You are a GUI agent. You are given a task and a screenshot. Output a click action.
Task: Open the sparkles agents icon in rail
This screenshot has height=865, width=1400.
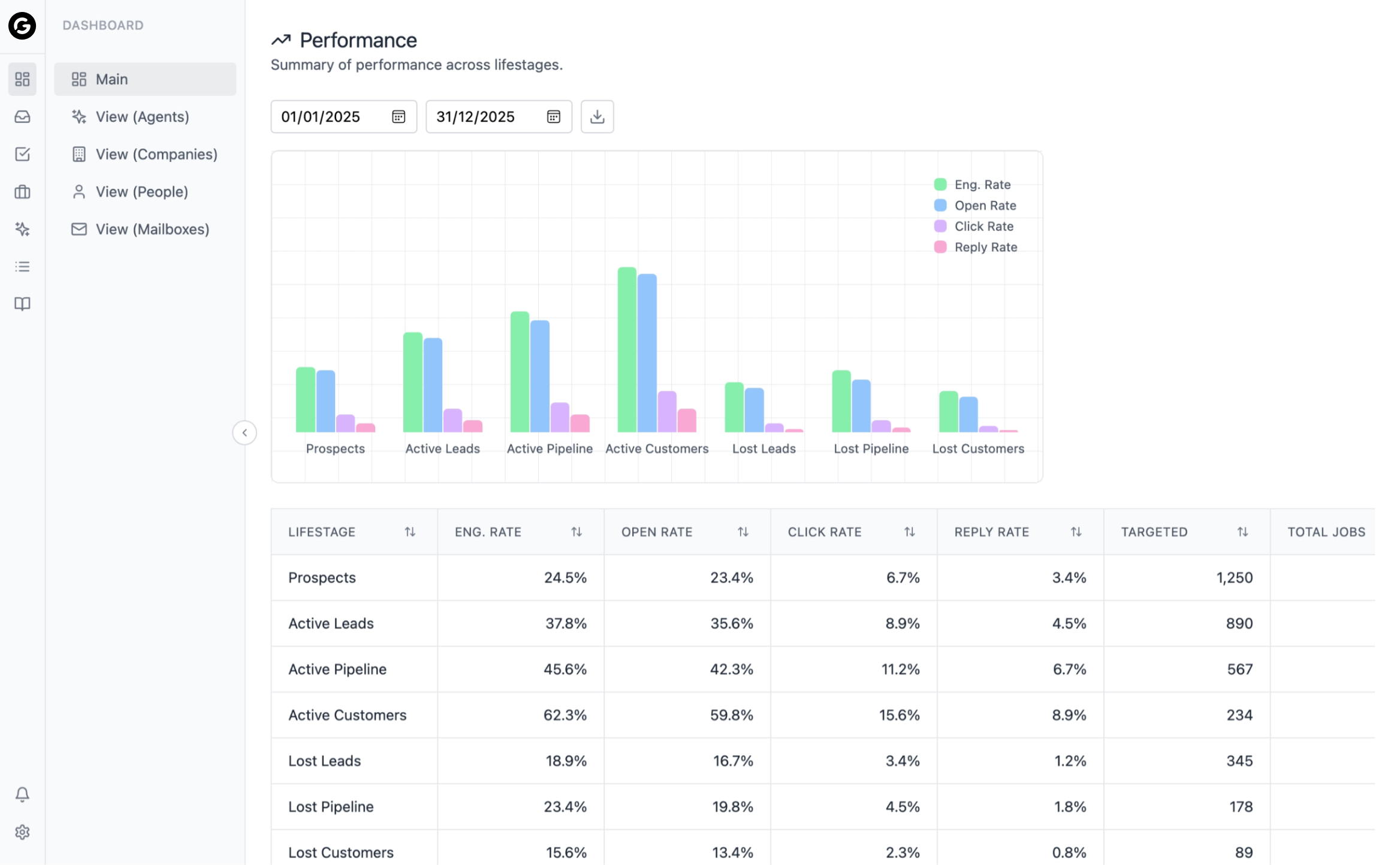(22, 229)
